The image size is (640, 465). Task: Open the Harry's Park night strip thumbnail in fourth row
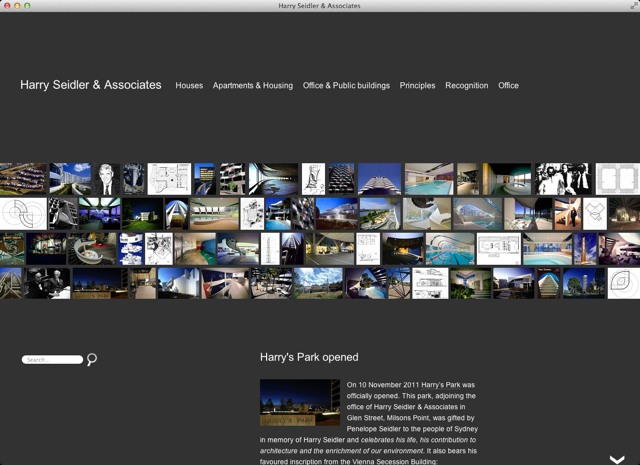pyautogui.click(x=100, y=283)
